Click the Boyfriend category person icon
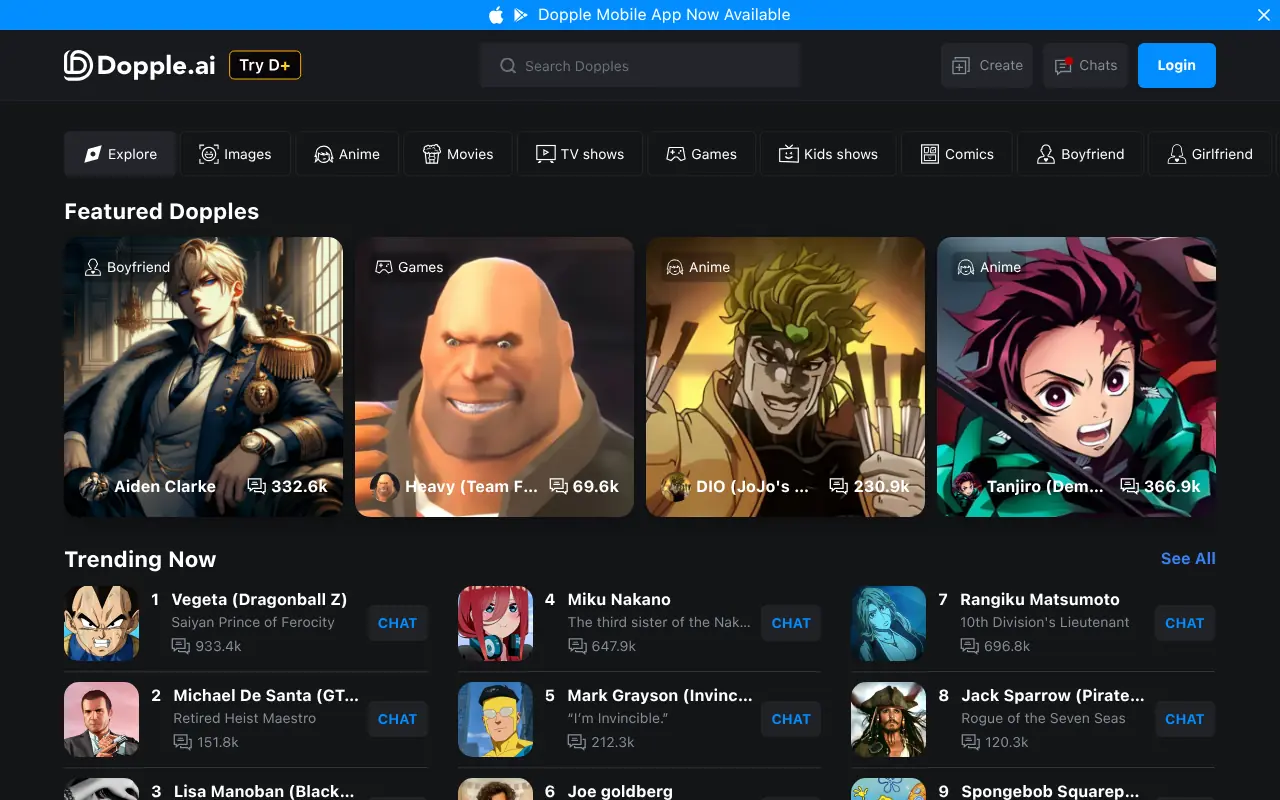This screenshot has width=1280, height=800. tap(1046, 154)
